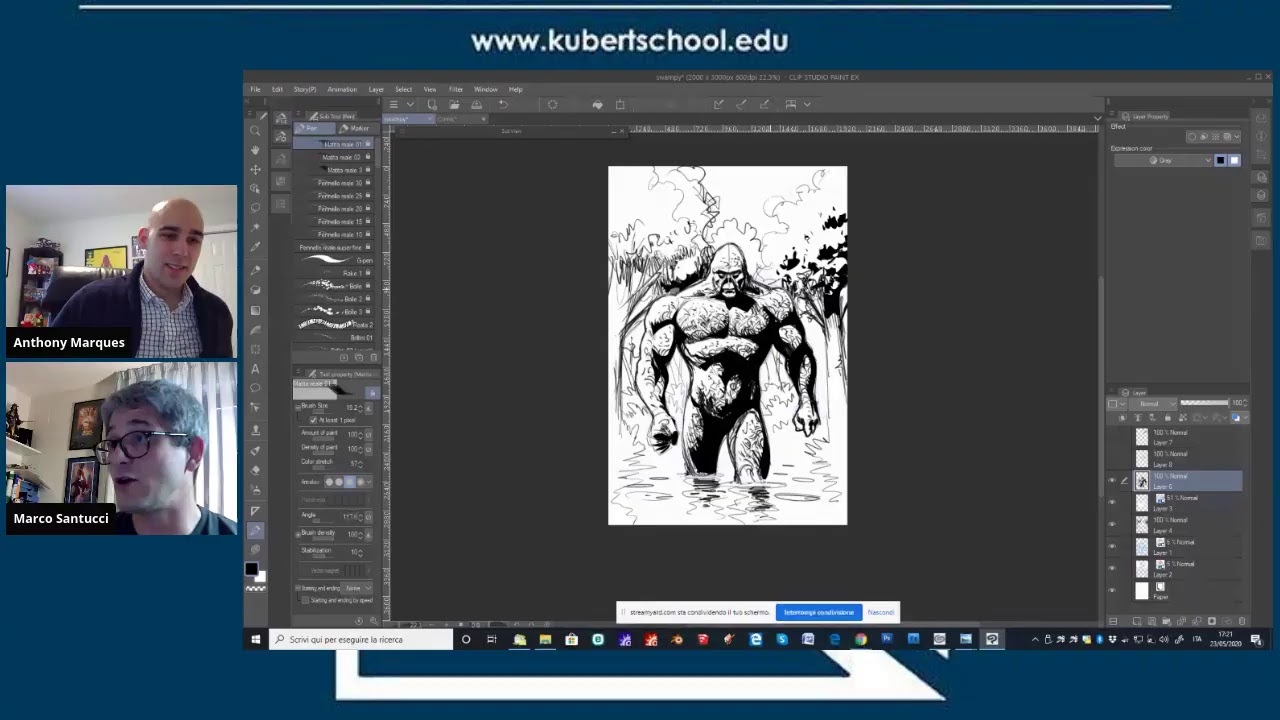
Task: Hide Layer 1 with its eye icon
Action: tap(1111, 546)
